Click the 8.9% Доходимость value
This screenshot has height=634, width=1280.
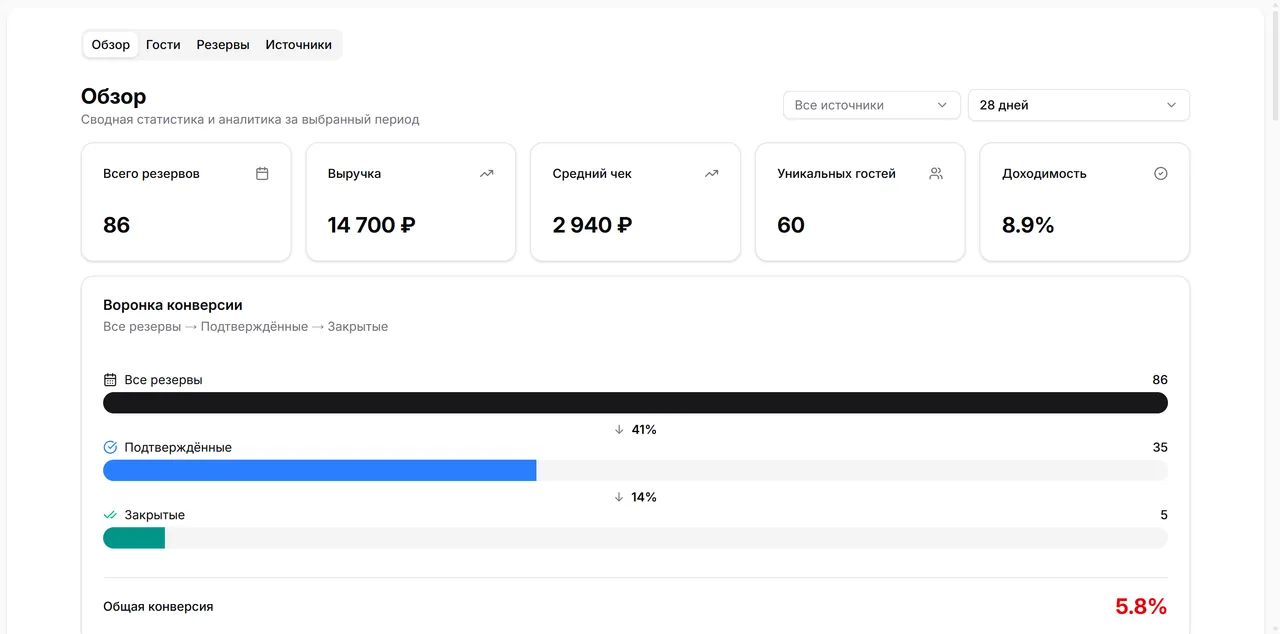1028,225
